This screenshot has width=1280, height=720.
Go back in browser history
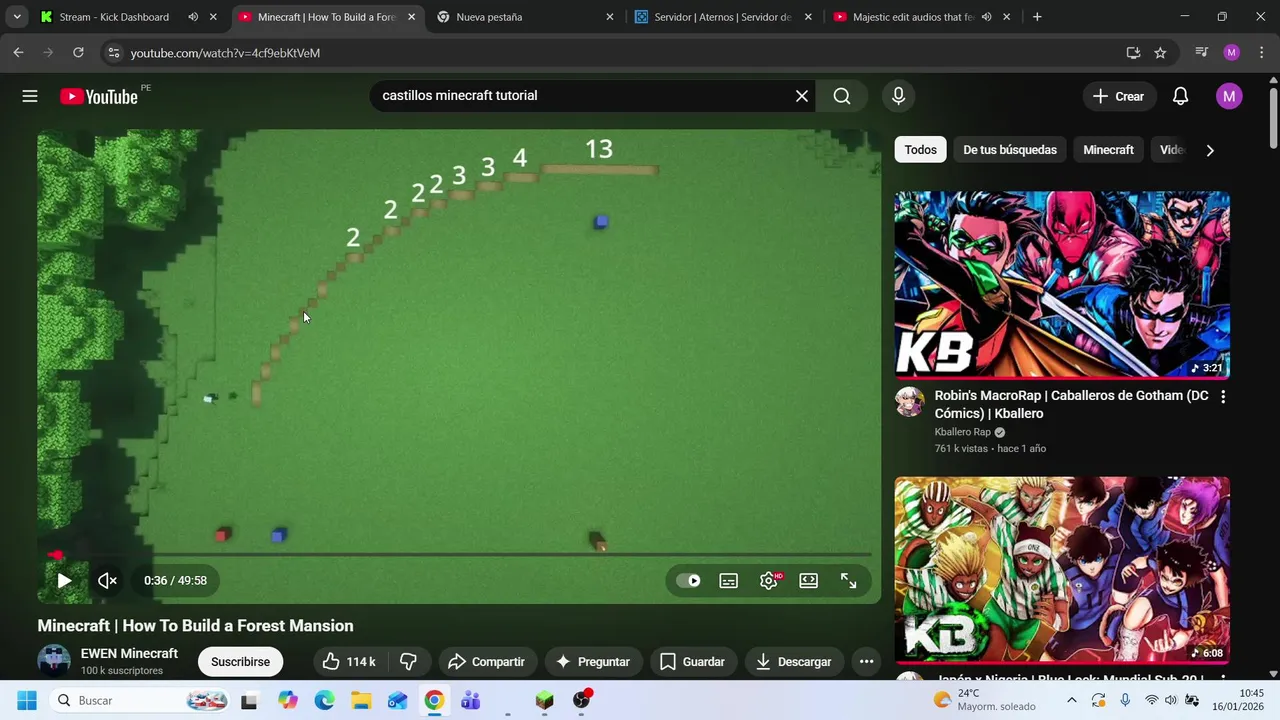(18, 53)
